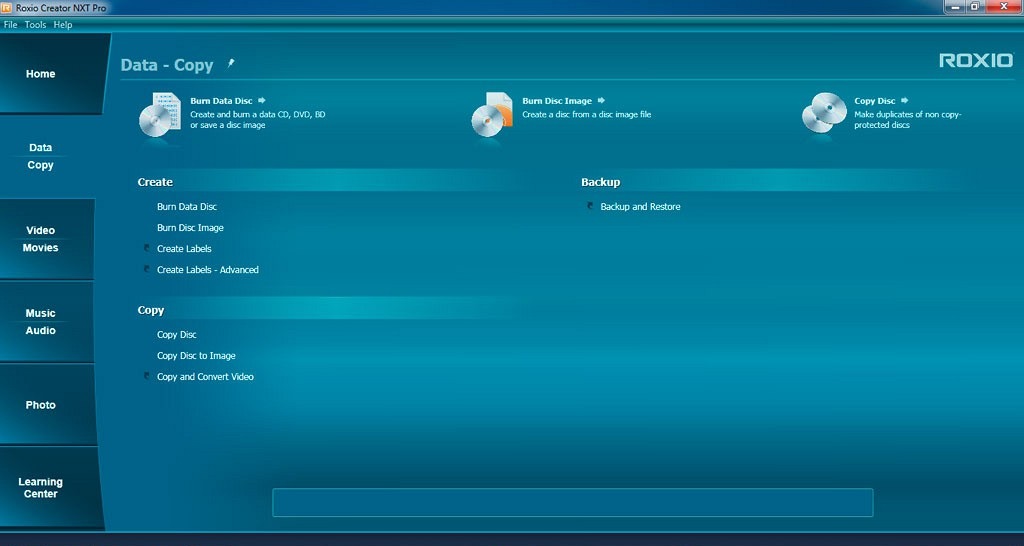Click 'Make duplicates of non copy-protected discs' text
This screenshot has height=546, width=1024.
point(908,120)
